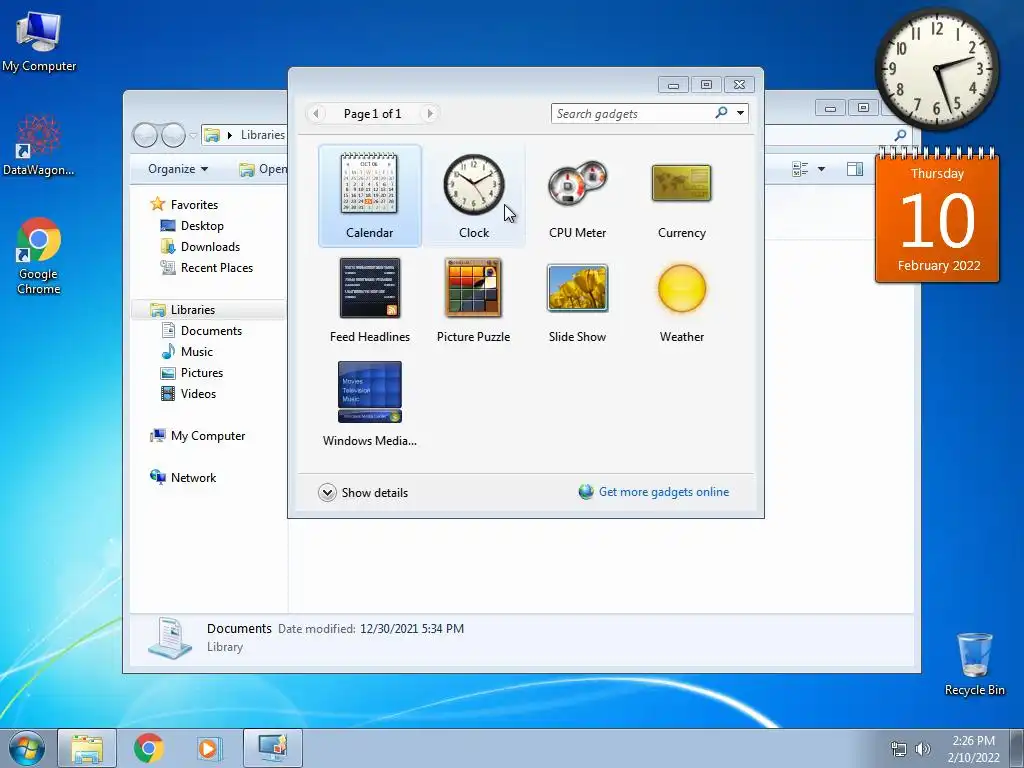
Task: Open the Recycle Bin
Action: pyautogui.click(x=974, y=664)
